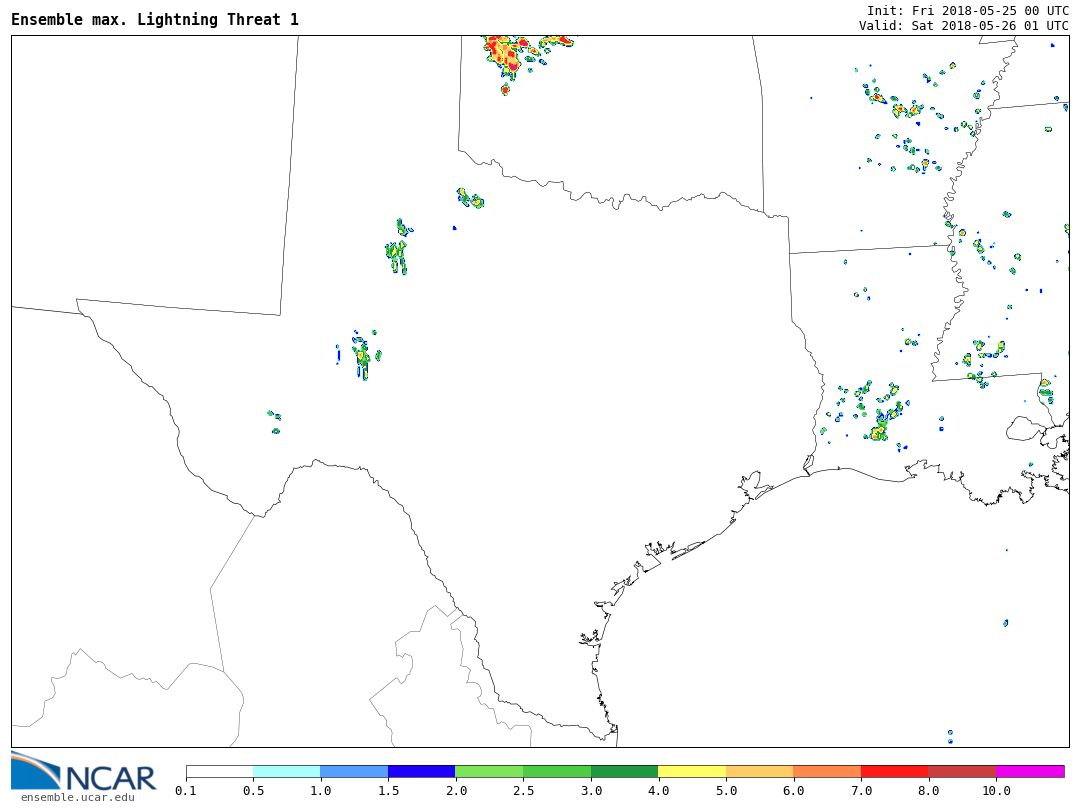Image resolution: width=1080 pixels, height=810 pixels.
Task: Click the storm cell cluster in west-central Texas
Action: point(362,355)
